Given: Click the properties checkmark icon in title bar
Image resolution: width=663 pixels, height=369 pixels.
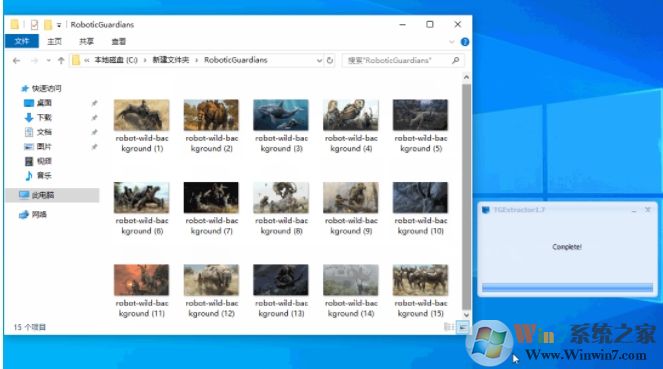Looking at the screenshot, I should [x=34, y=25].
